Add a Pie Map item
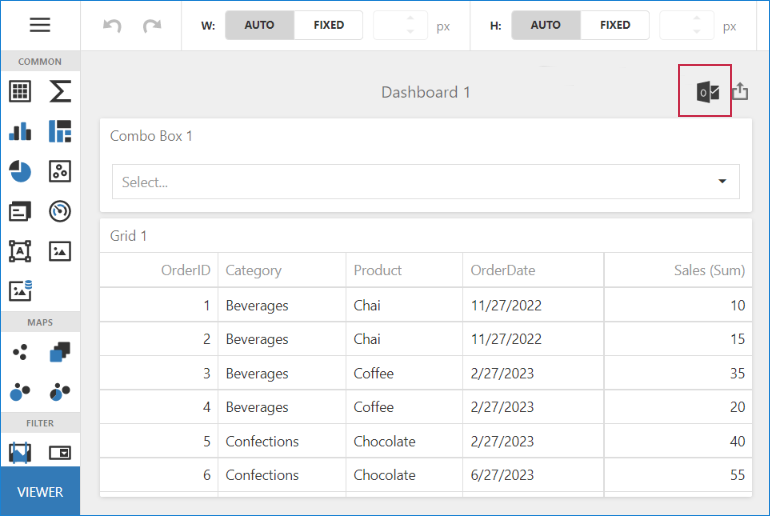Viewport: 770px width, 516px height. [60, 391]
